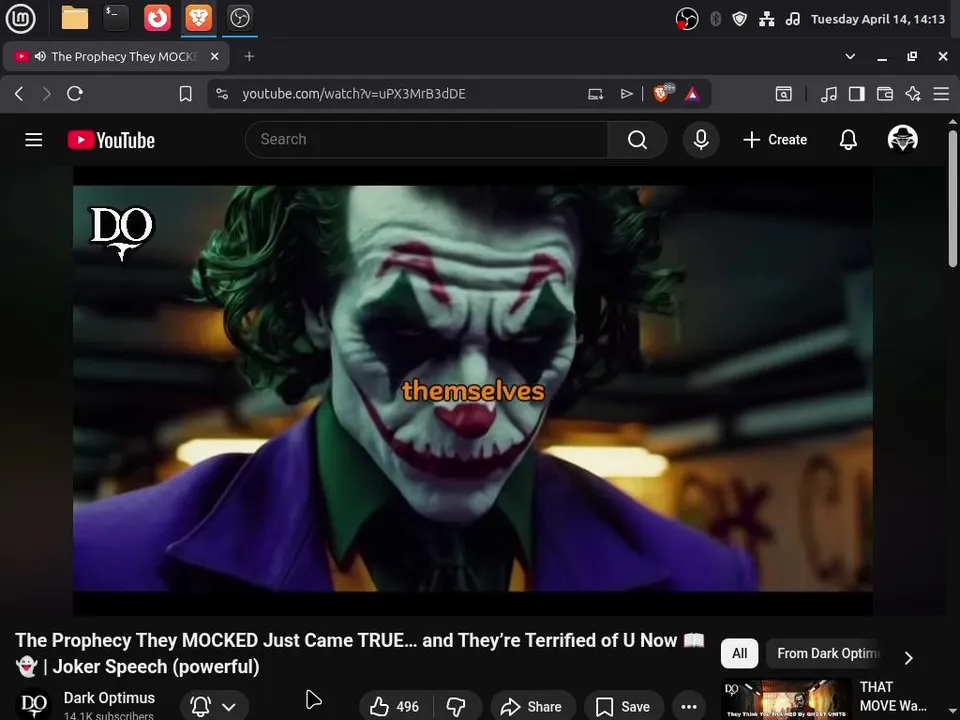Click the send/share arrow in address bar
This screenshot has width=960, height=720.
[626, 94]
